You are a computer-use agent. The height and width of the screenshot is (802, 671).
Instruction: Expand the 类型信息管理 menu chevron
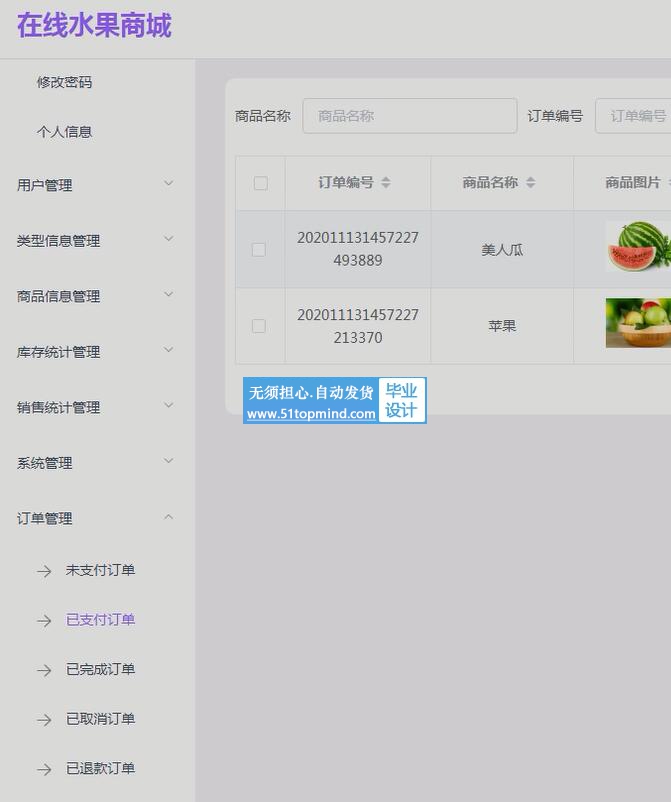[x=168, y=239]
